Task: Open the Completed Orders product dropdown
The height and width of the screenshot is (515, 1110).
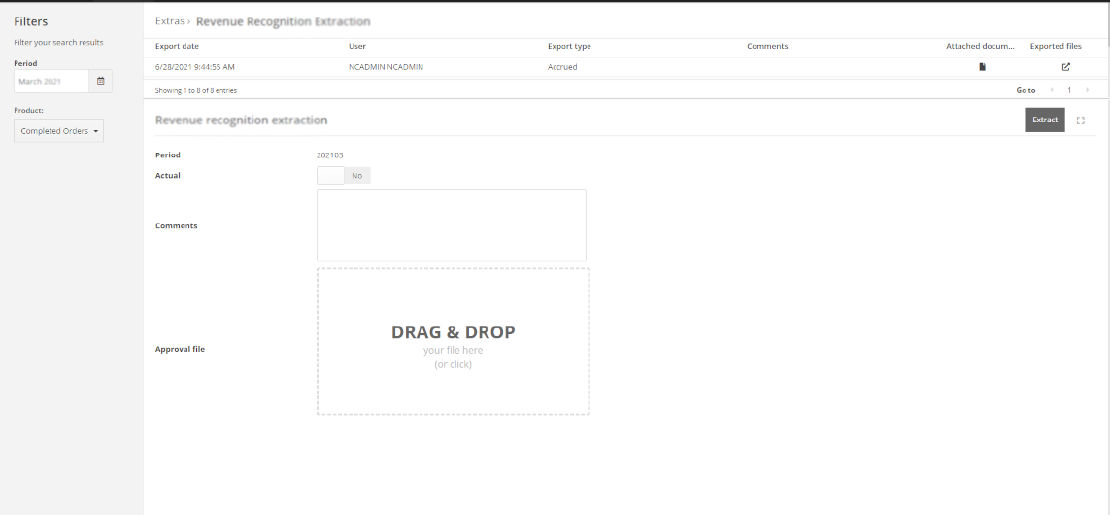Action: tap(59, 131)
